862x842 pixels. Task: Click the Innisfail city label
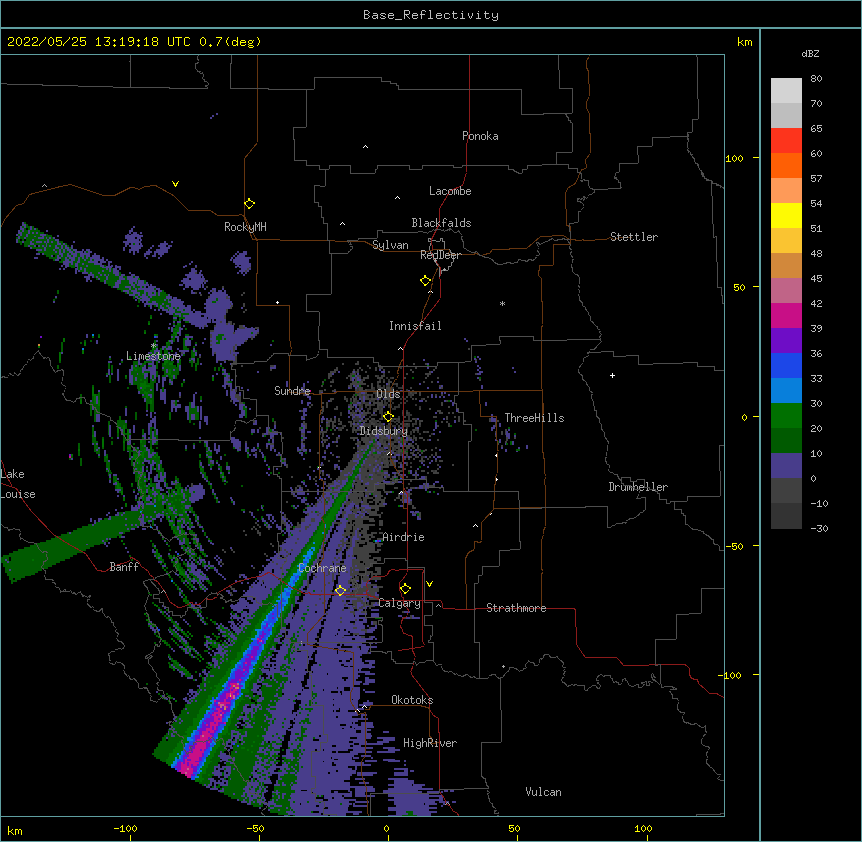pos(415,326)
